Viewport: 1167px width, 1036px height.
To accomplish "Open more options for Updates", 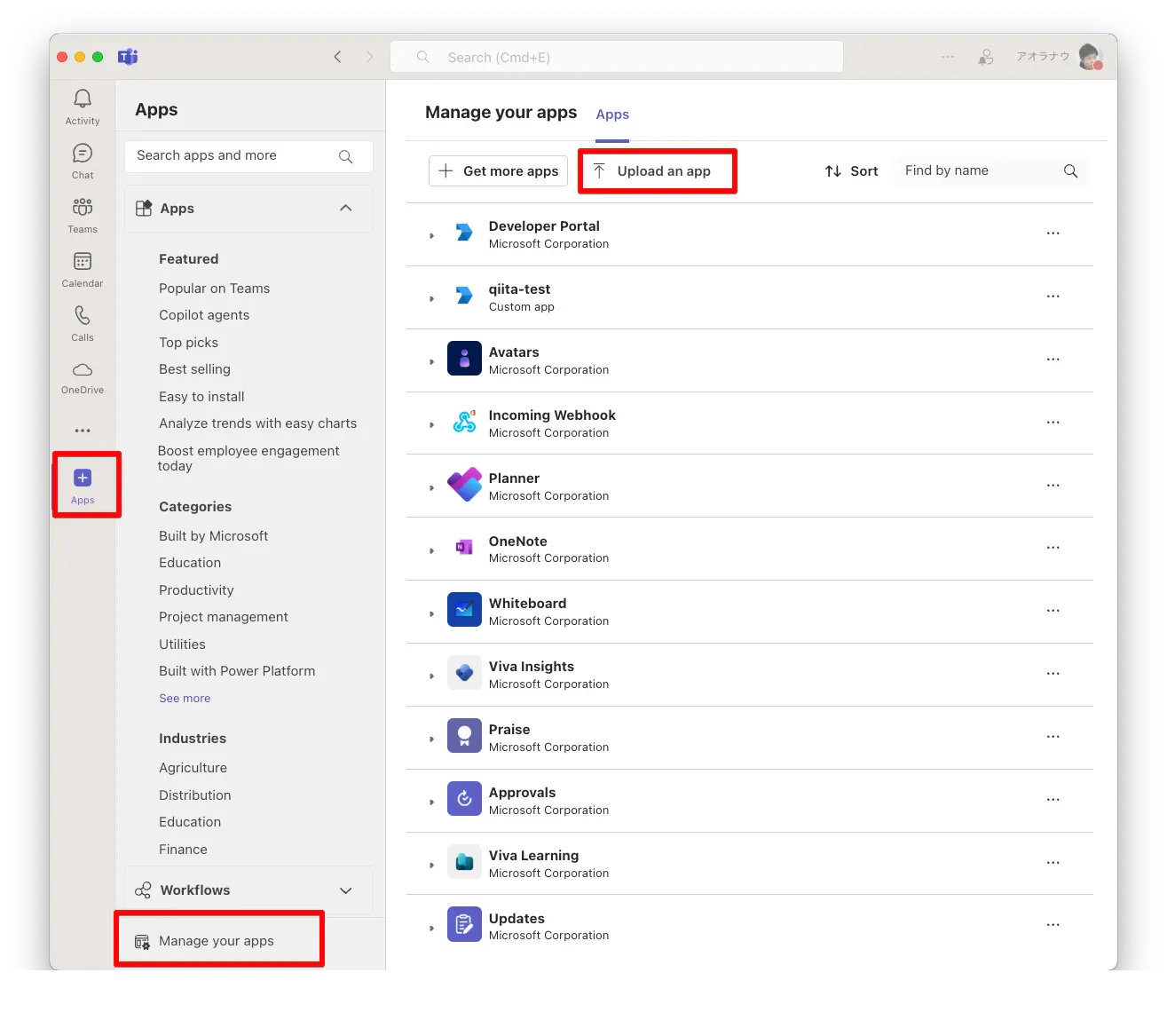I will pyautogui.click(x=1053, y=925).
